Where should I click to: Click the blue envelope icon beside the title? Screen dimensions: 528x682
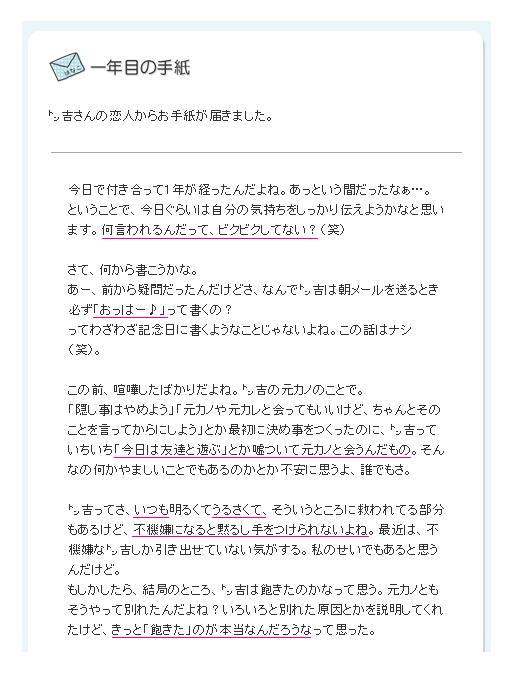pos(67,67)
